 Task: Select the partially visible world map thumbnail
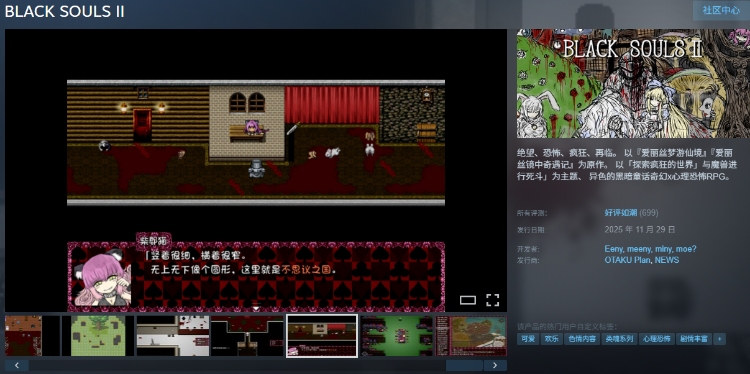tap(471, 335)
